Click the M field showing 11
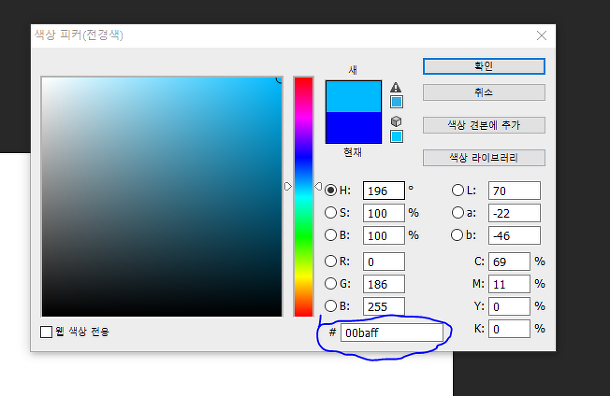The image size is (610, 396). tap(509, 284)
